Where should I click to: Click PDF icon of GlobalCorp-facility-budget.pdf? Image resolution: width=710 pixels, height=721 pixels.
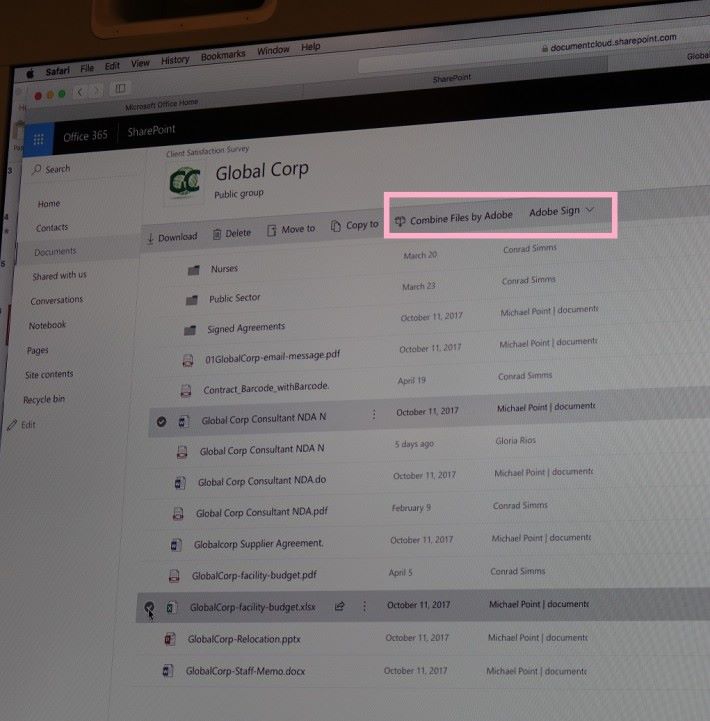pos(174,576)
